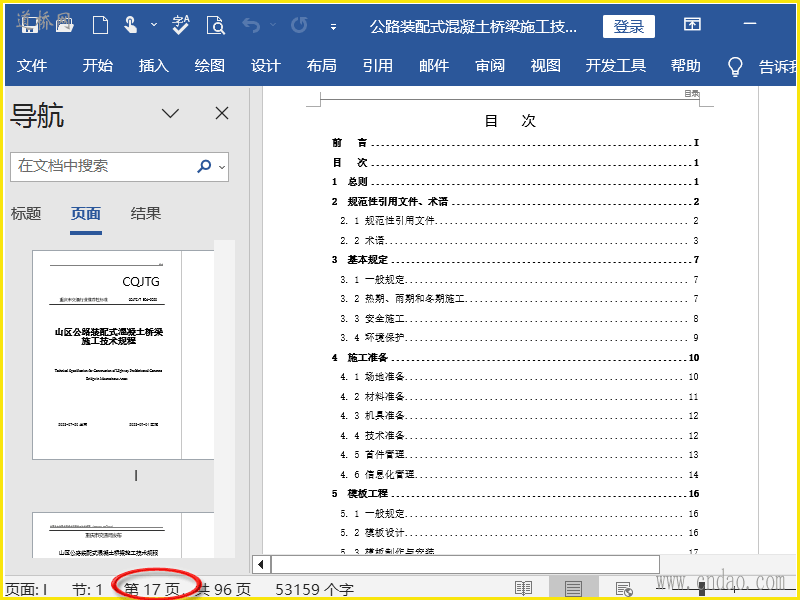The image size is (800, 600).
Task: Expand the search options dropdown in navigation
Action: click(222, 166)
